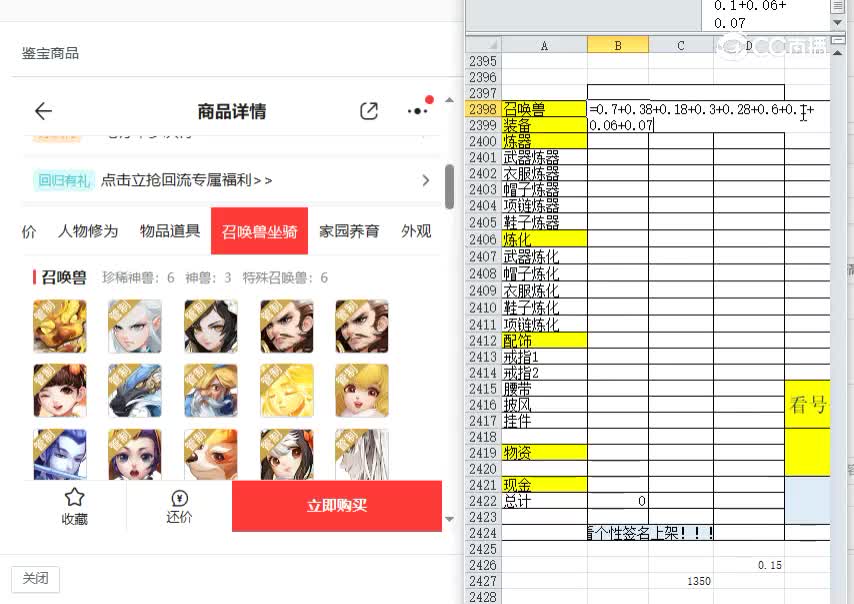
Task: Click the small gray arrow below 立即购买
Action: [x=449, y=519]
